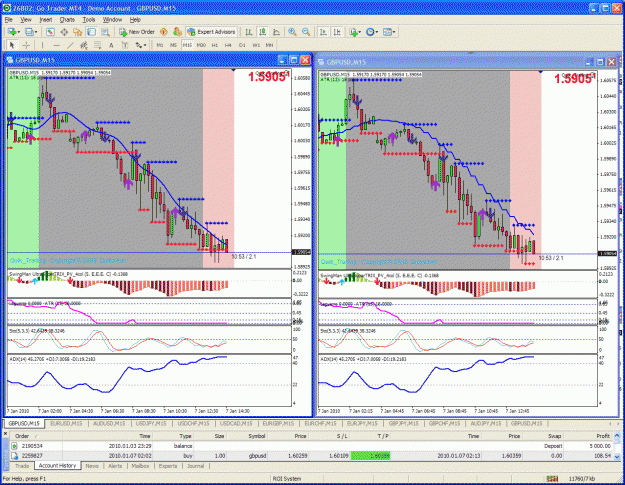Image resolution: width=625 pixels, height=485 pixels.
Task: Close the terminal panel with its X
Action: click(x=5, y=434)
